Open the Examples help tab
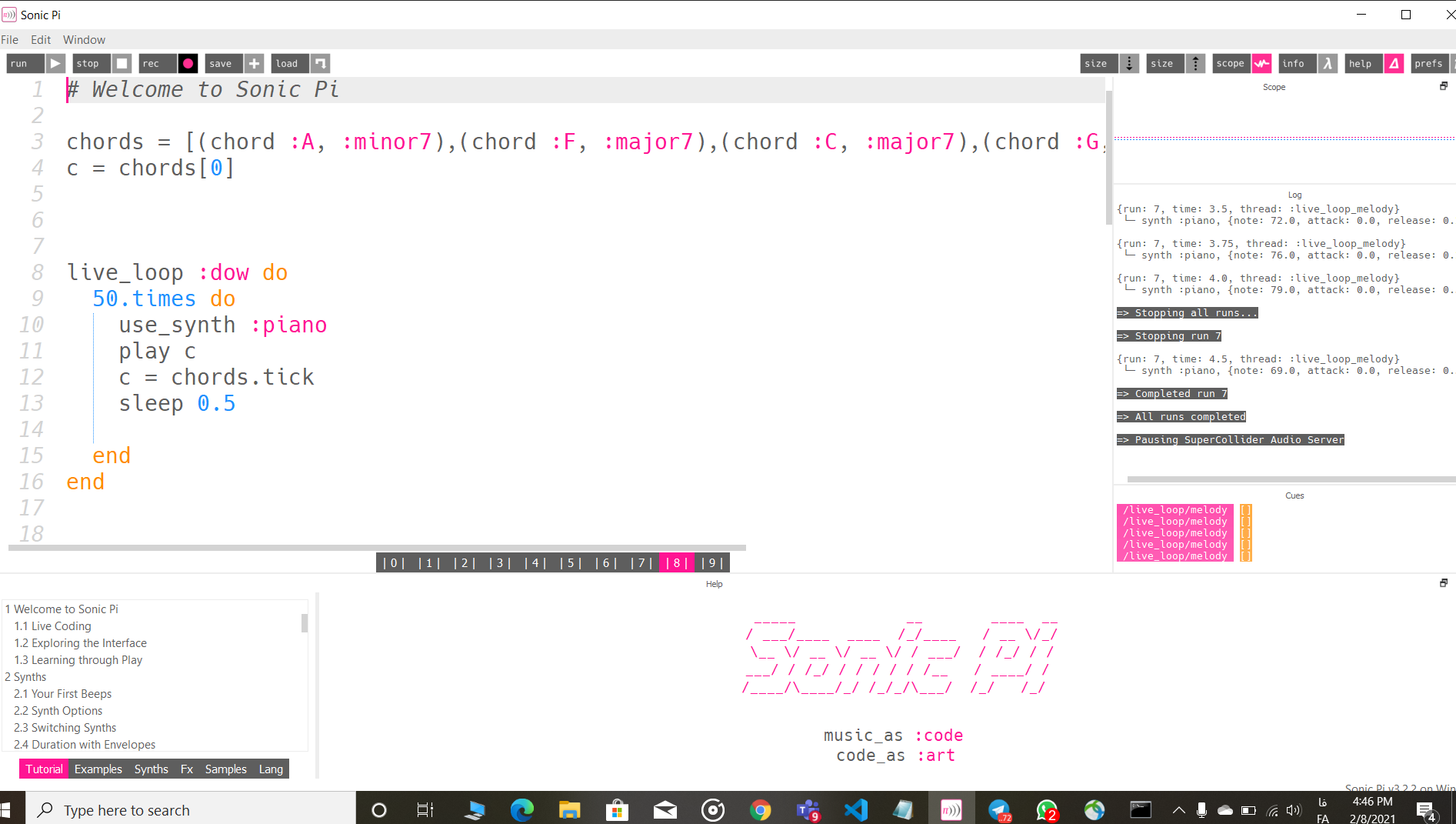This screenshot has height=824, width=1456. coord(98,769)
